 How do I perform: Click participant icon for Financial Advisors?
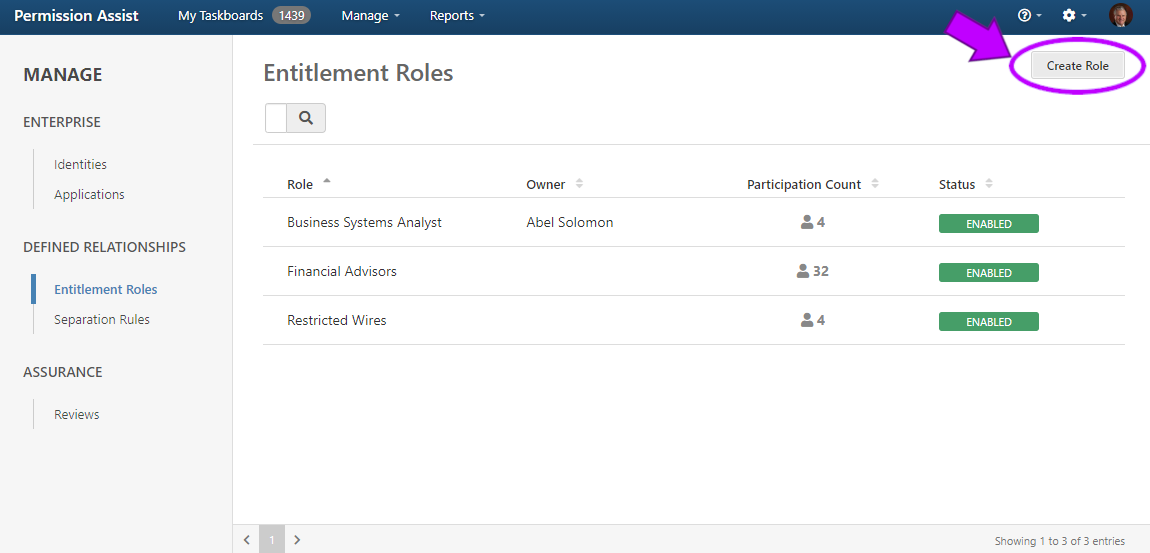click(x=803, y=272)
